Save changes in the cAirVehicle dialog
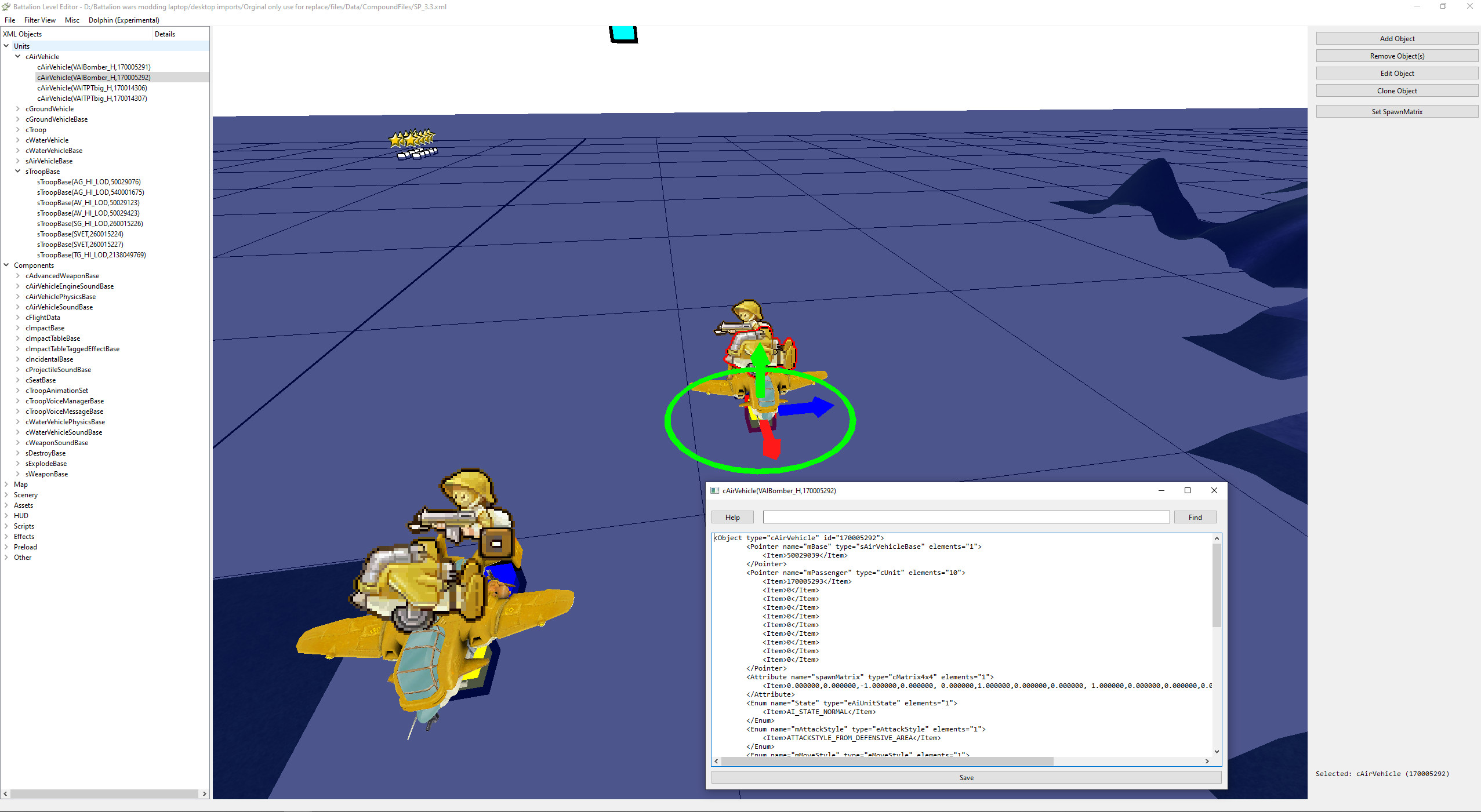Image resolution: width=1481 pixels, height=812 pixels. tap(965, 777)
